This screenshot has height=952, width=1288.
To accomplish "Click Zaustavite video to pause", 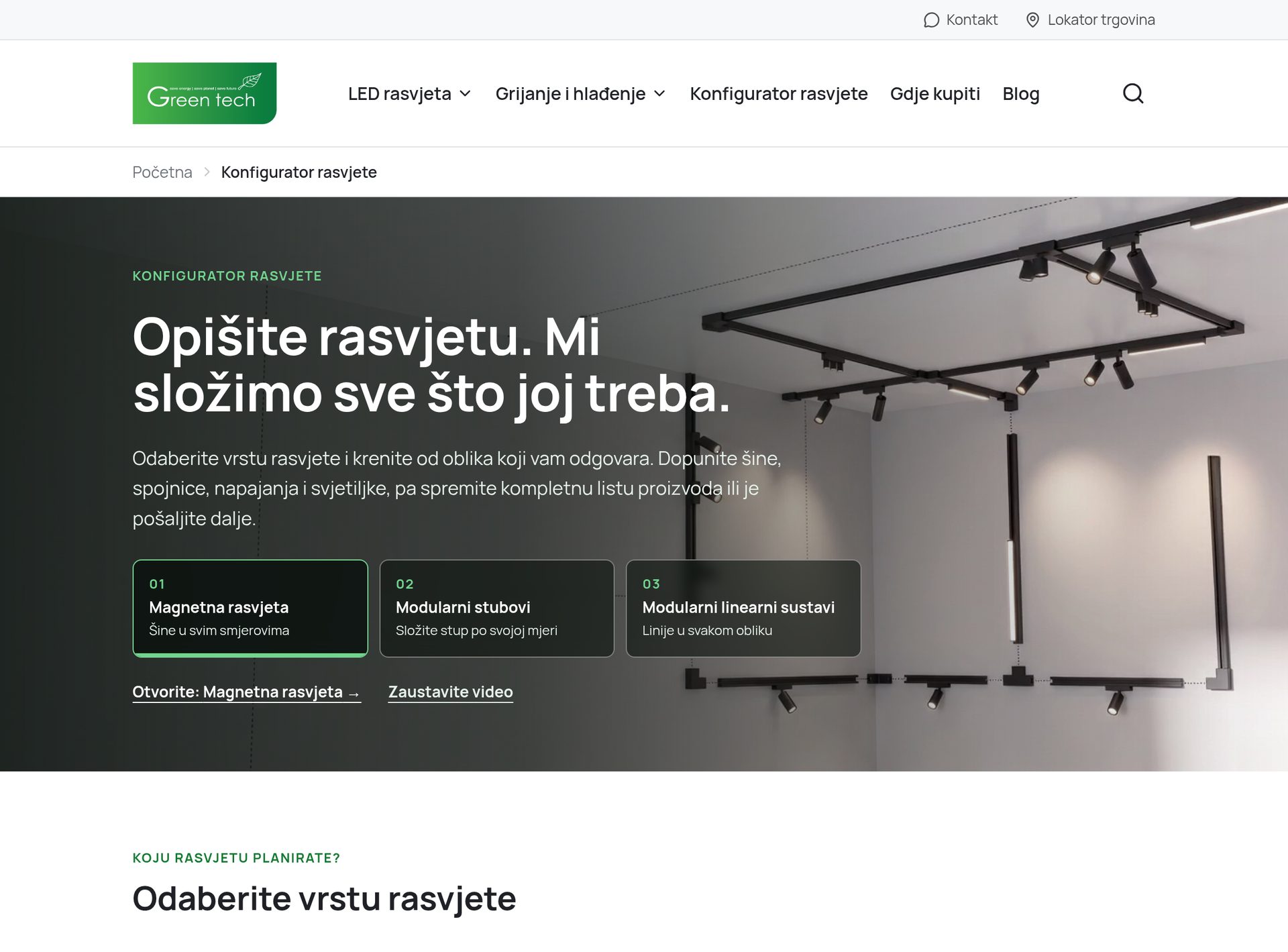I will coord(451,692).
